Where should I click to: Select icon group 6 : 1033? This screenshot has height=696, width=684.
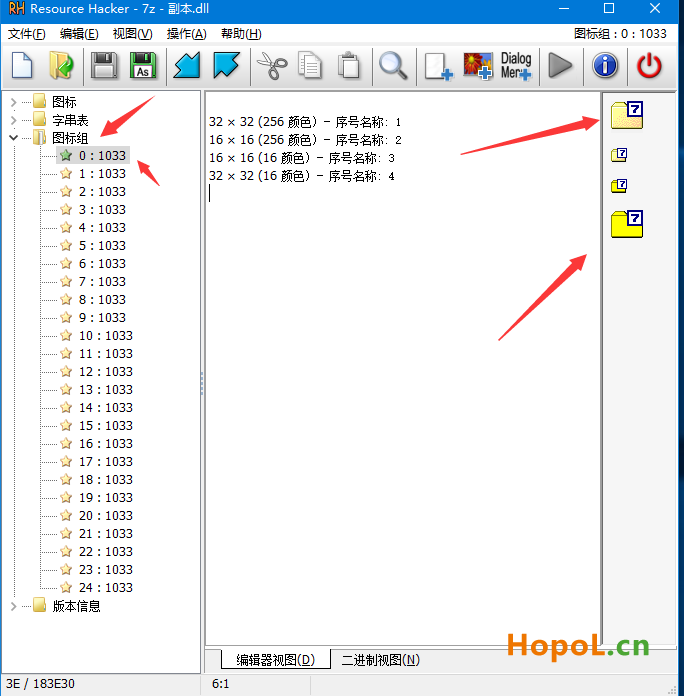click(102, 264)
